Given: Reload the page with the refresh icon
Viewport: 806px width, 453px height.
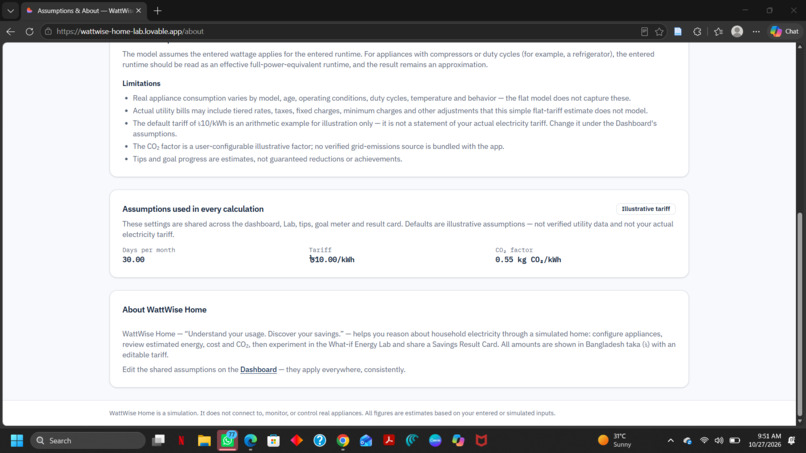Looking at the screenshot, I should click(29, 31).
